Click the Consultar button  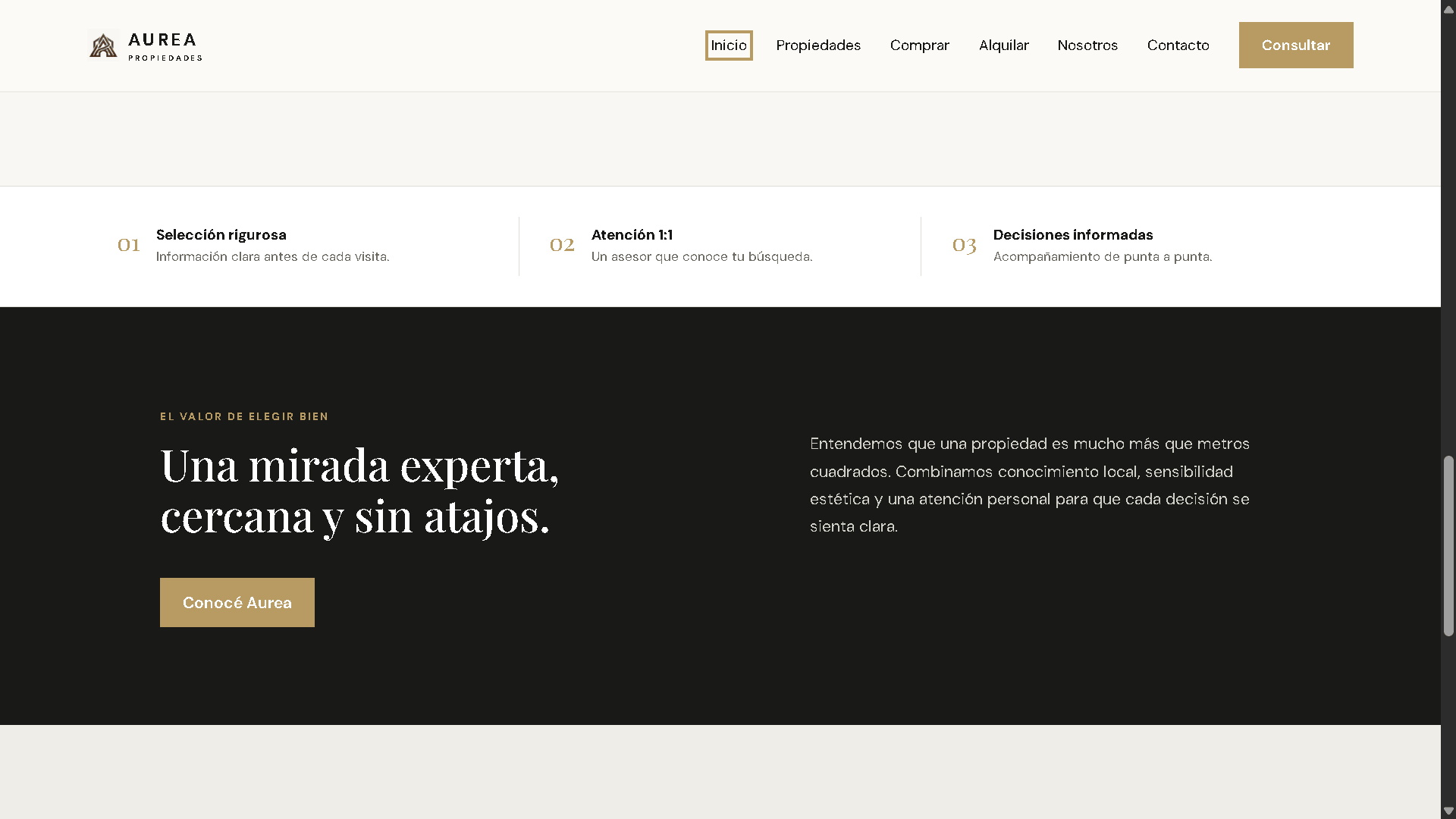(x=1296, y=45)
